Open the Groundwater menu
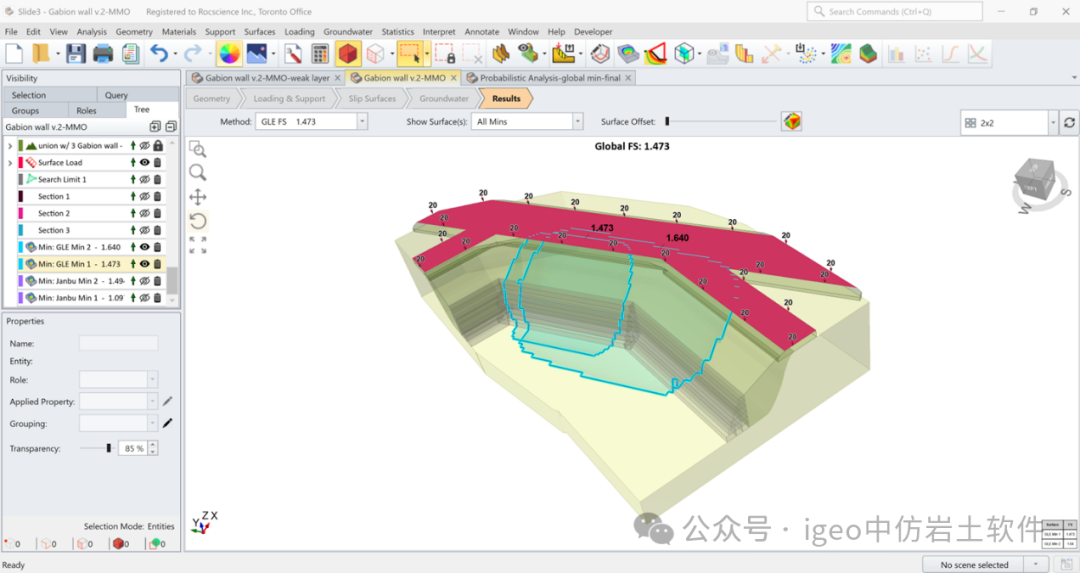This screenshot has height=573, width=1080. pos(348,32)
